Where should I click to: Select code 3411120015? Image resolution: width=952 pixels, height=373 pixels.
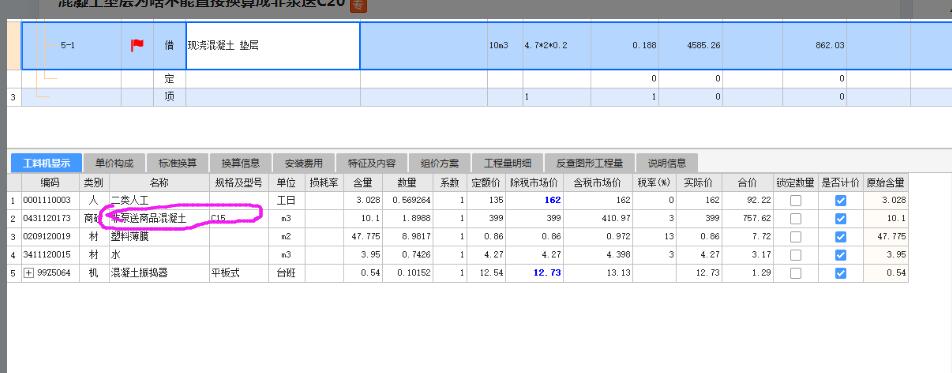click(x=50, y=255)
